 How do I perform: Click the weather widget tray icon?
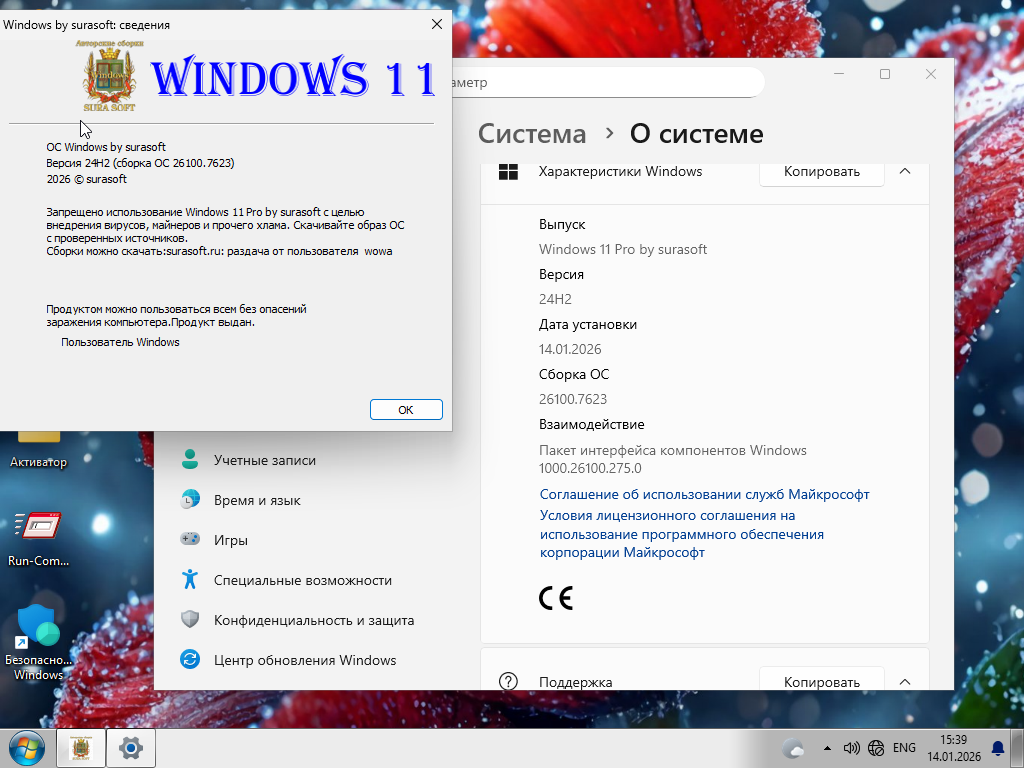(793, 748)
